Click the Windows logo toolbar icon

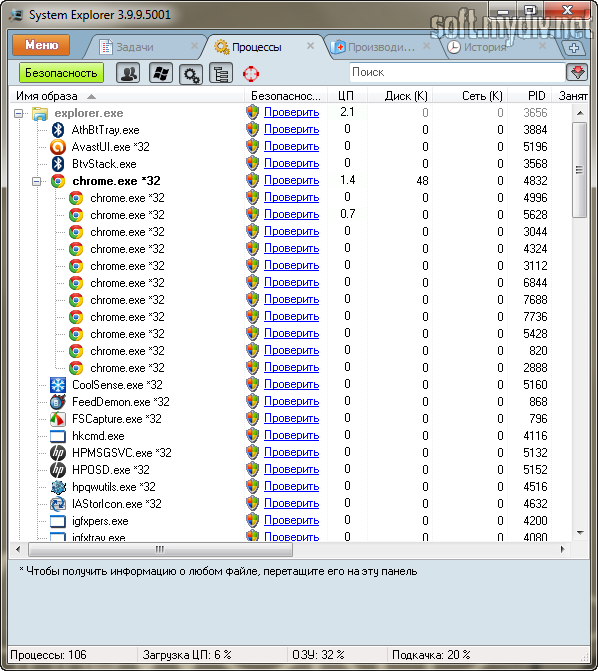click(x=161, y=73)
